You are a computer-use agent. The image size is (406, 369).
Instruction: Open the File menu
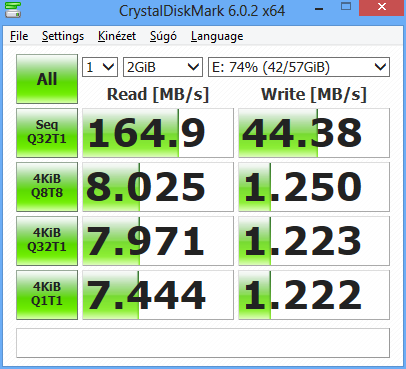pyautogui.click(x=19, y=36)
